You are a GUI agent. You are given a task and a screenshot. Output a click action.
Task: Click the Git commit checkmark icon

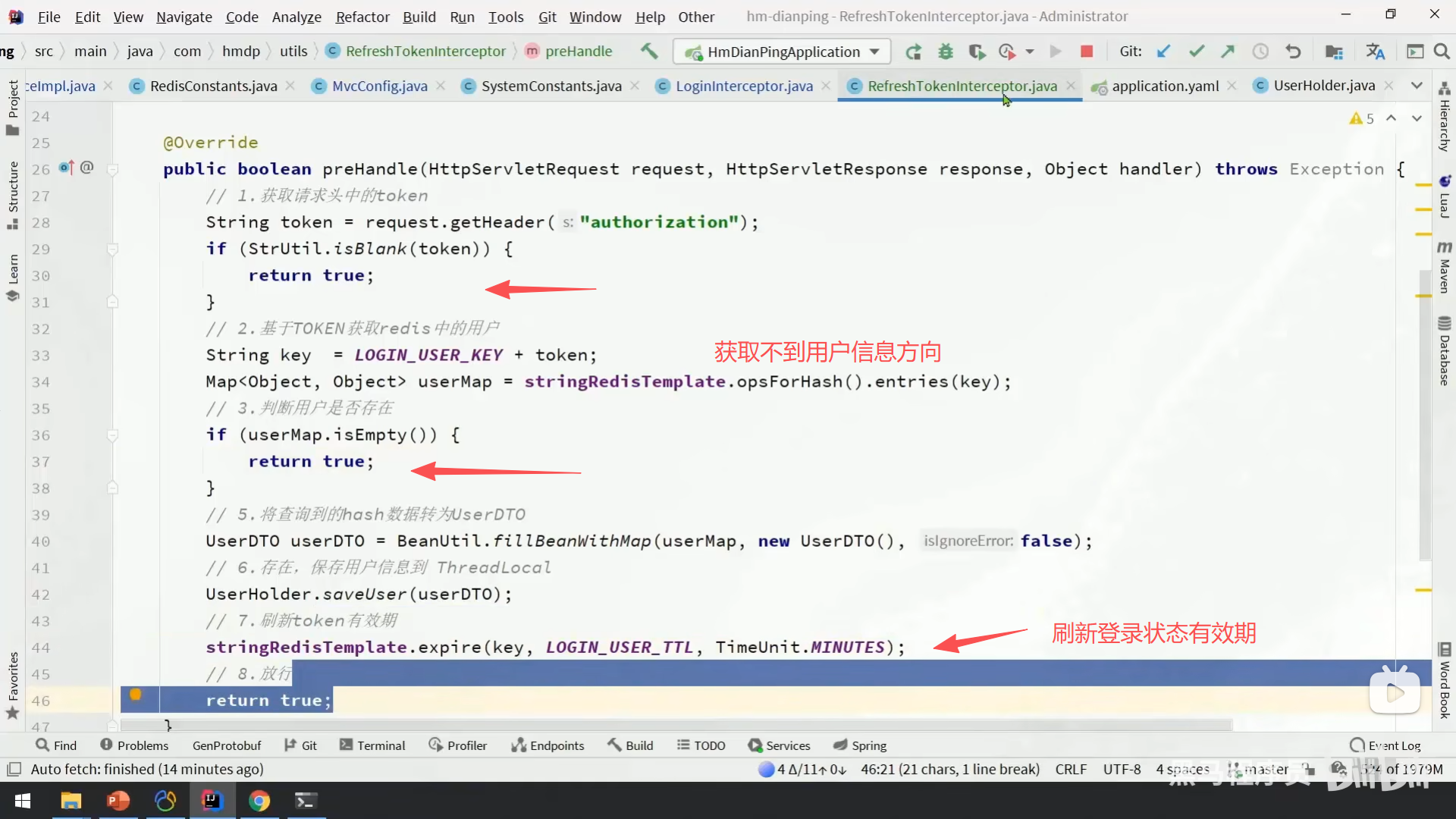point(1197,52)
